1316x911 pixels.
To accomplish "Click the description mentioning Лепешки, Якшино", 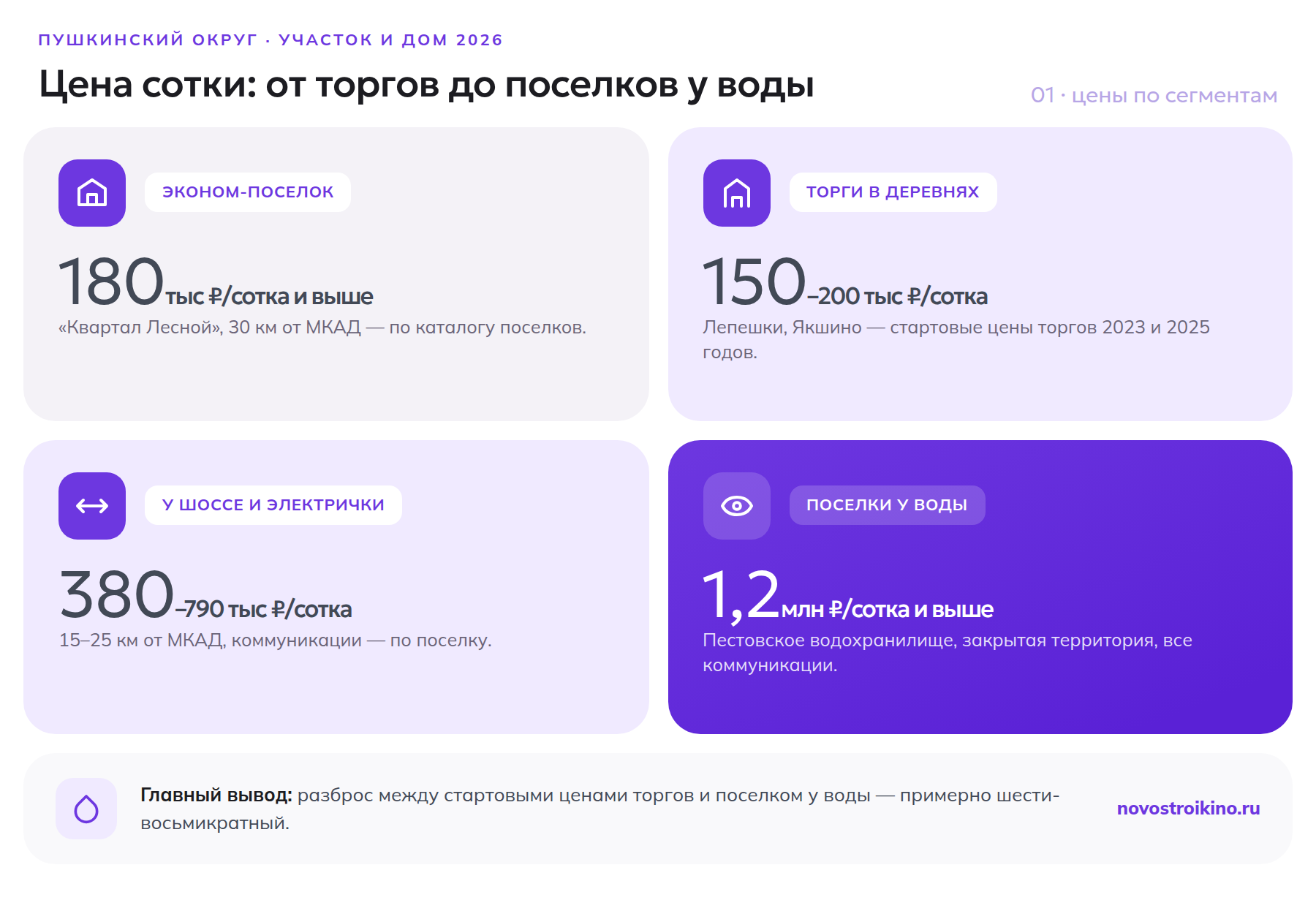I will coord(956,340).
